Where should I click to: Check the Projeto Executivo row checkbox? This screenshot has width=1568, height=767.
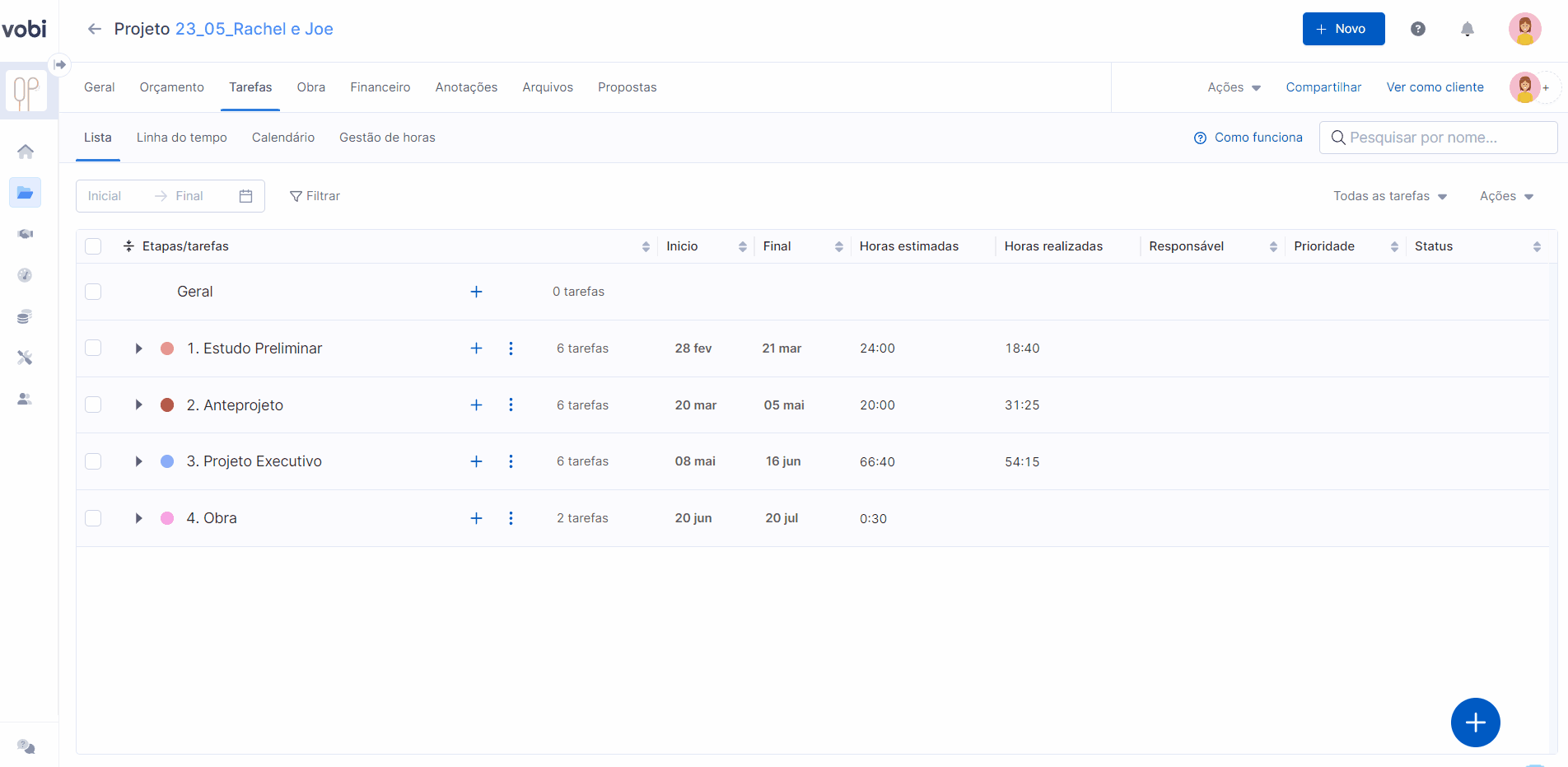(x=93, y=461)
